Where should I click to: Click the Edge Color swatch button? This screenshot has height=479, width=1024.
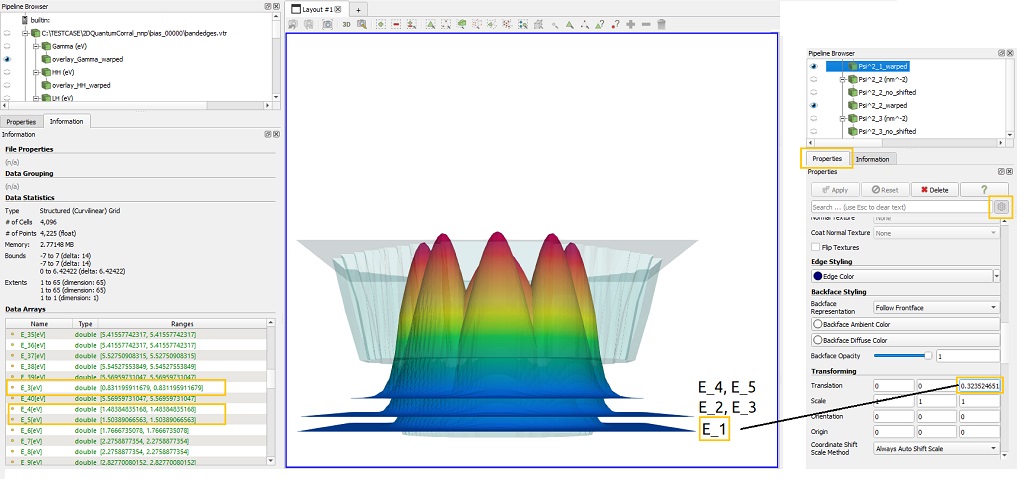point(900,275)
